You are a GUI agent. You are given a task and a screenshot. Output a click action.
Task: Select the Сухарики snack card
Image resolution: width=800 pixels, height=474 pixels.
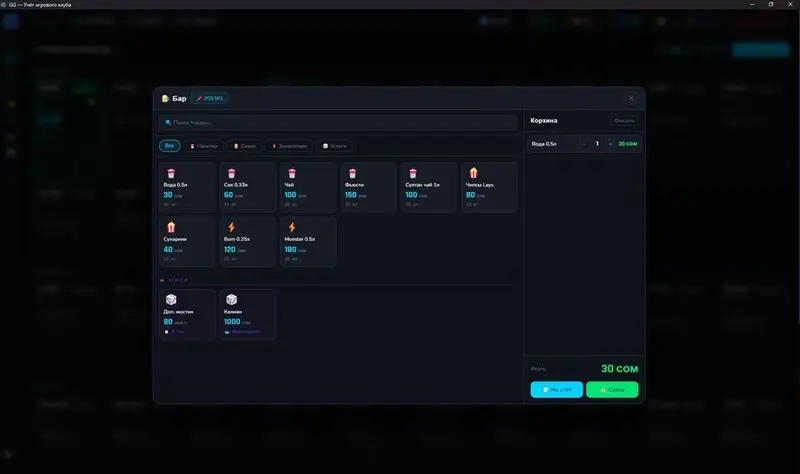click(x=187, y=242)
